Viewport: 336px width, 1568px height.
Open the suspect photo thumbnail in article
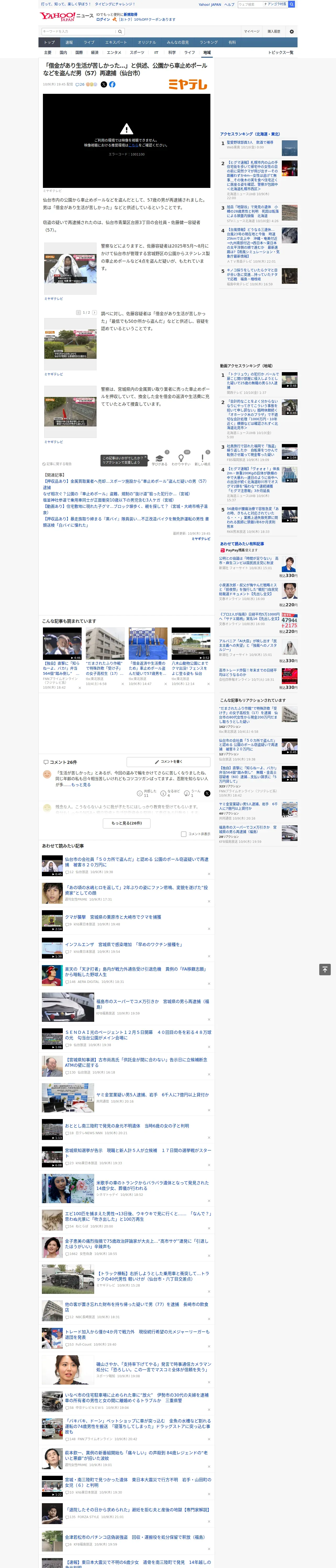coord(70,268)
